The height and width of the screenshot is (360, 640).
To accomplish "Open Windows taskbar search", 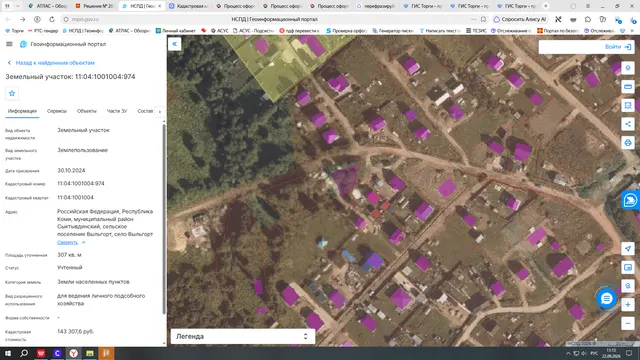I will pos(24,353).
